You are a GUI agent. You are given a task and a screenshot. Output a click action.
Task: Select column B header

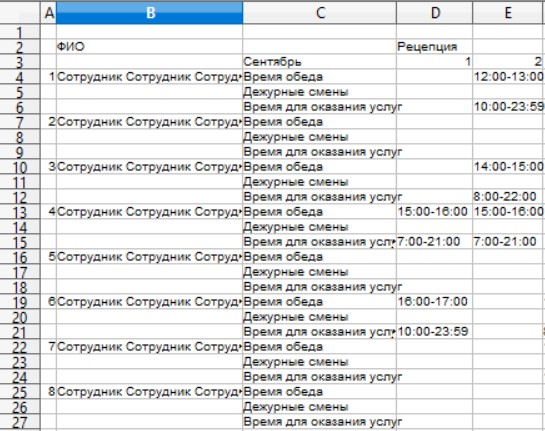coord(149,13)
